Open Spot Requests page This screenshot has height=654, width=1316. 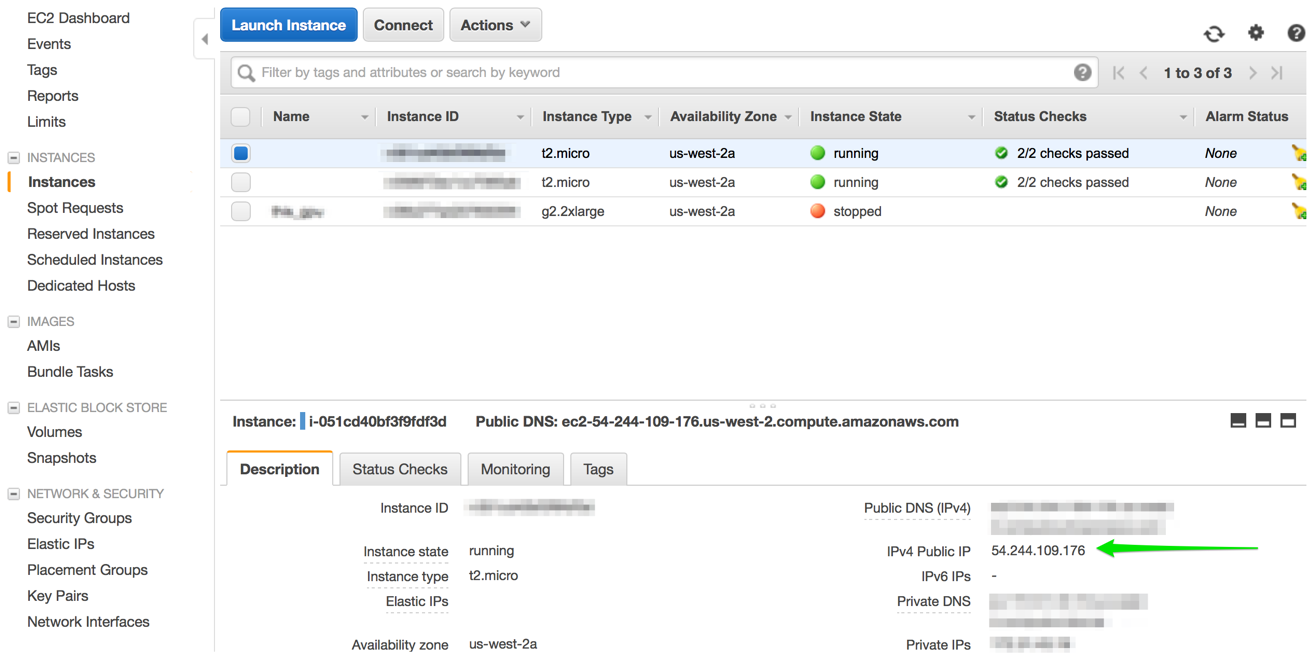75,208
